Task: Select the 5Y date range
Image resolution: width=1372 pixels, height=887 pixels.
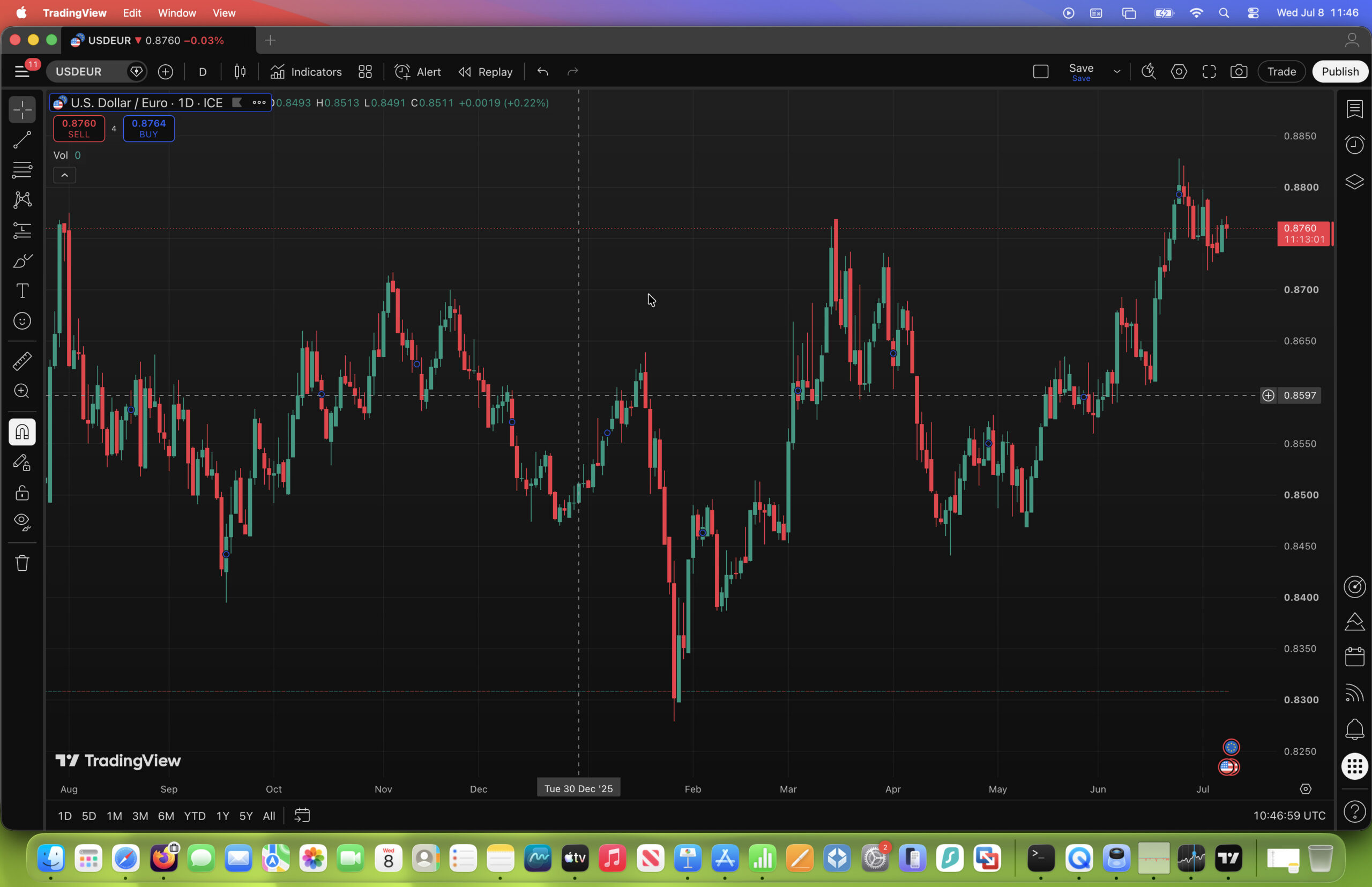Action: pos(246,816)
